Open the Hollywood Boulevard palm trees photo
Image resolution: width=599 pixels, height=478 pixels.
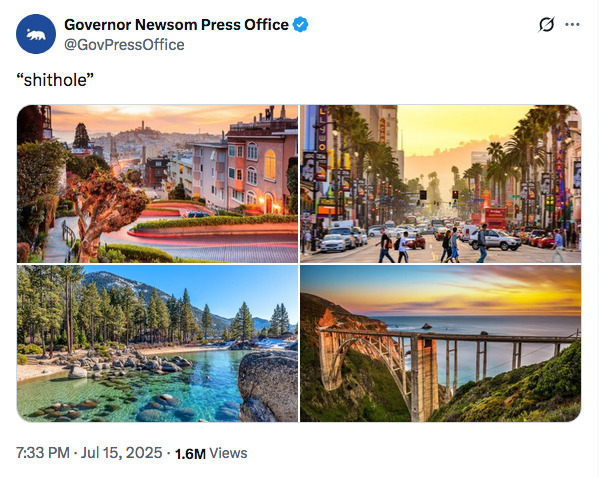[x=440, y=184]
